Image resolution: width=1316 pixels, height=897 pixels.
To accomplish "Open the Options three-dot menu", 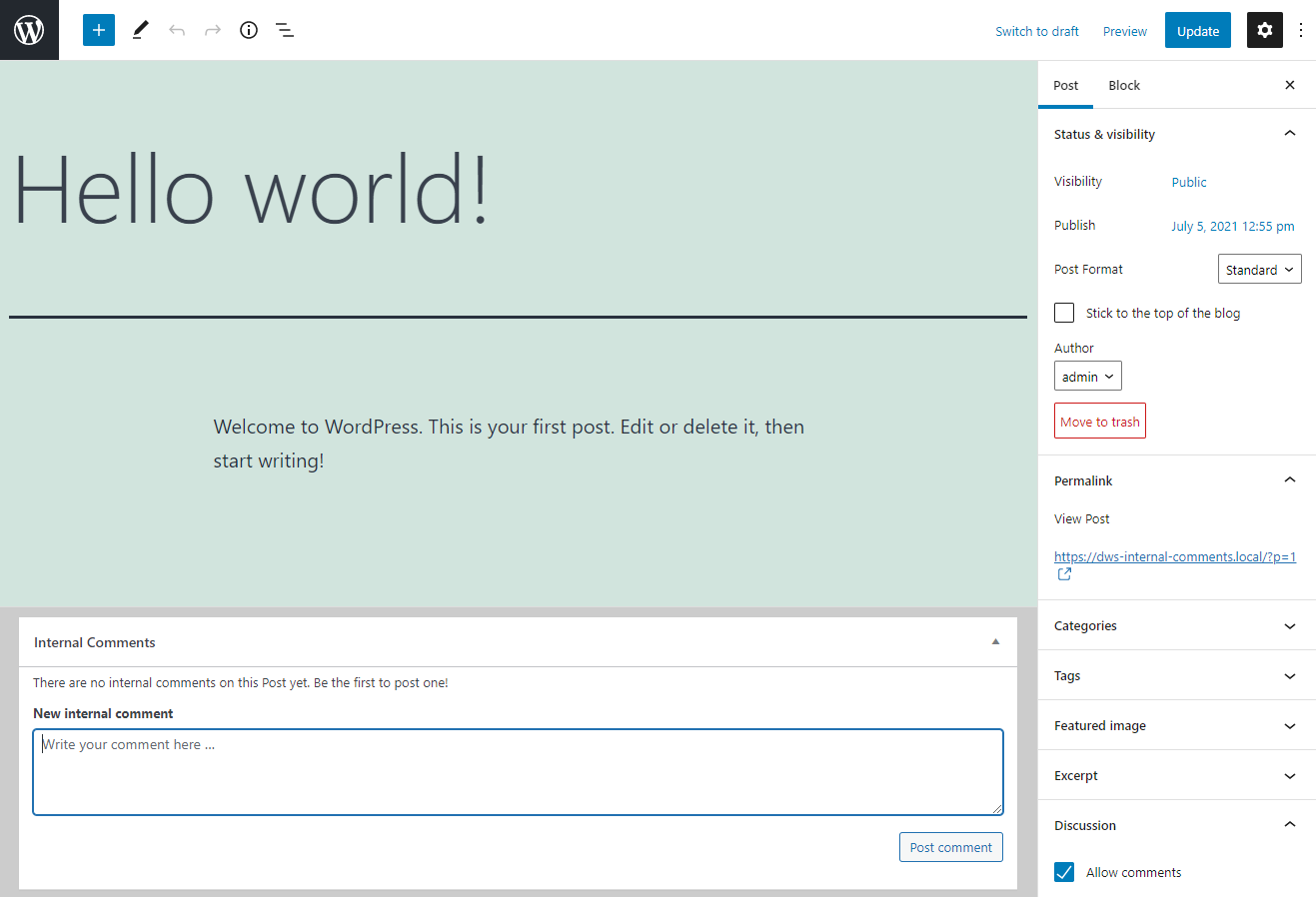I will pyautogui.click(x=1301, y=30).
